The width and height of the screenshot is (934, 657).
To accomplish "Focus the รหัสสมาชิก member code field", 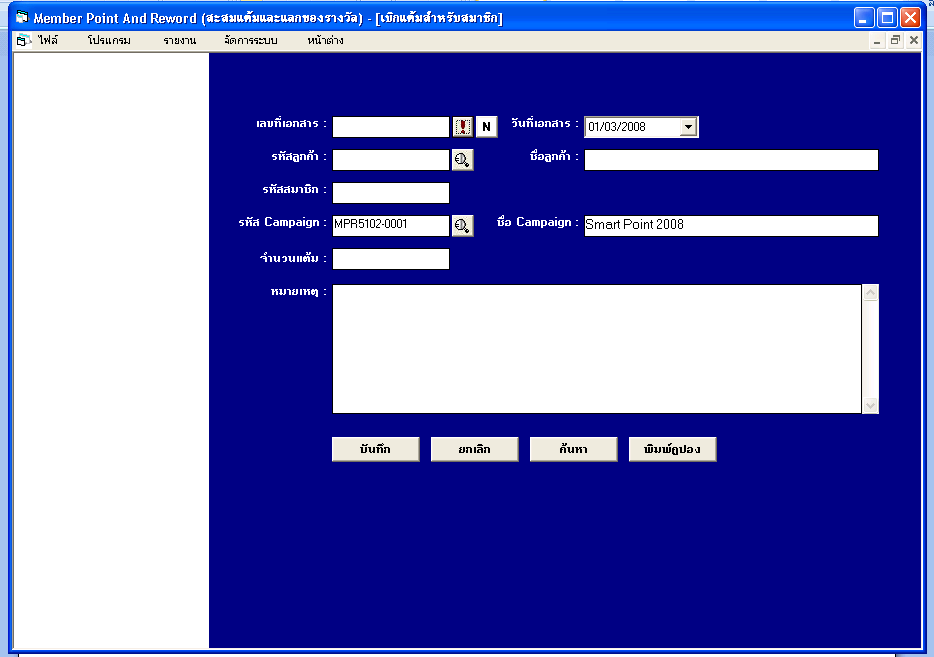I will [391, 193].
